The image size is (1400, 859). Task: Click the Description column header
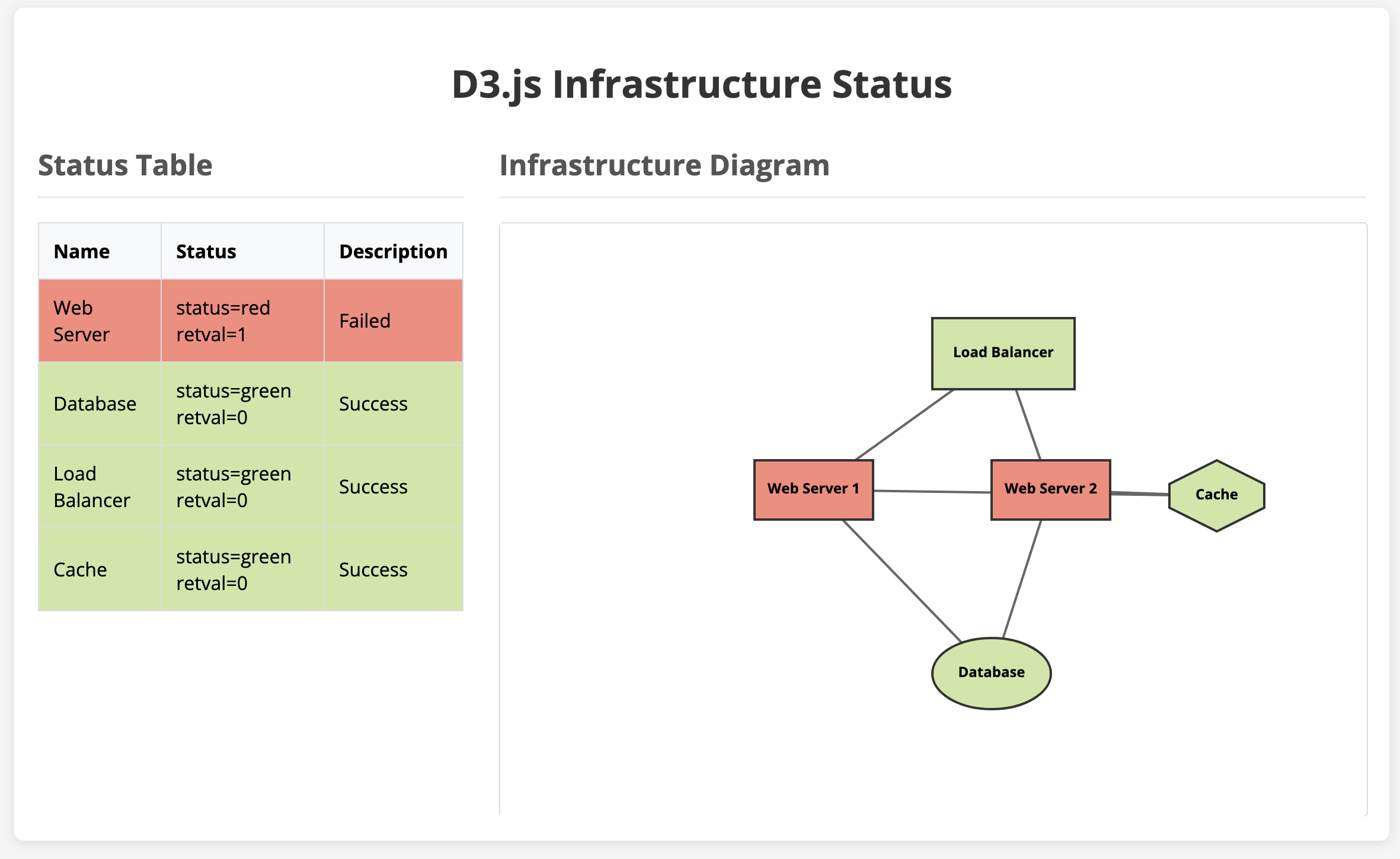pos(394,251)
